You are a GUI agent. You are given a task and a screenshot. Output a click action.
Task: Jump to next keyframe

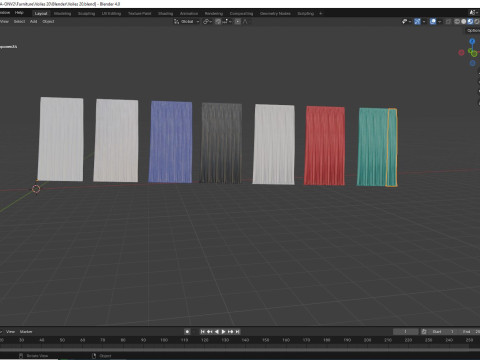[x=230, y=332]
